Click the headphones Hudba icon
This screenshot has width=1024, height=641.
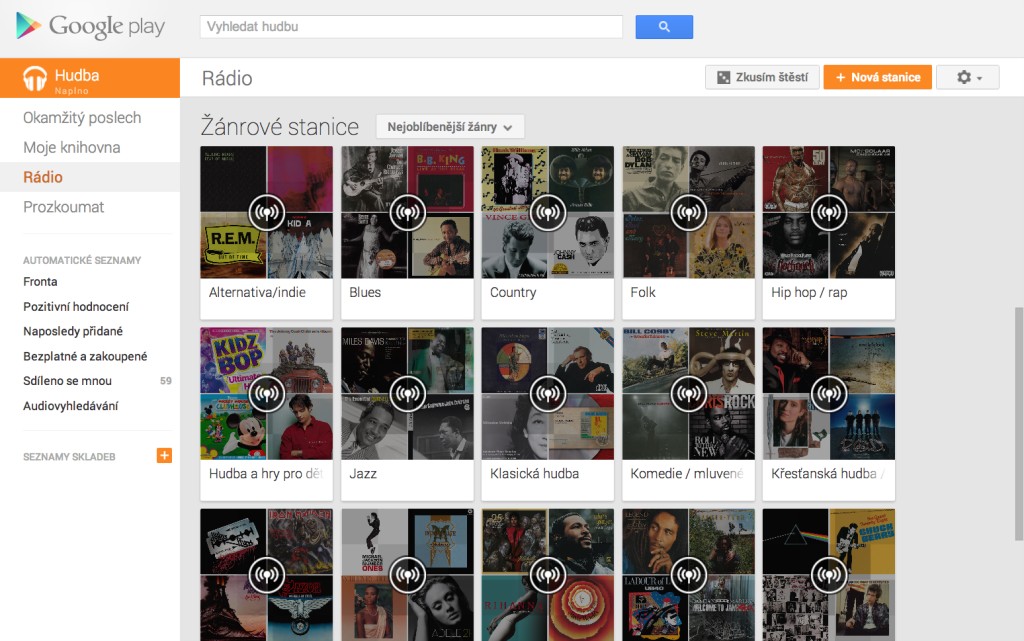pos(35,78)
